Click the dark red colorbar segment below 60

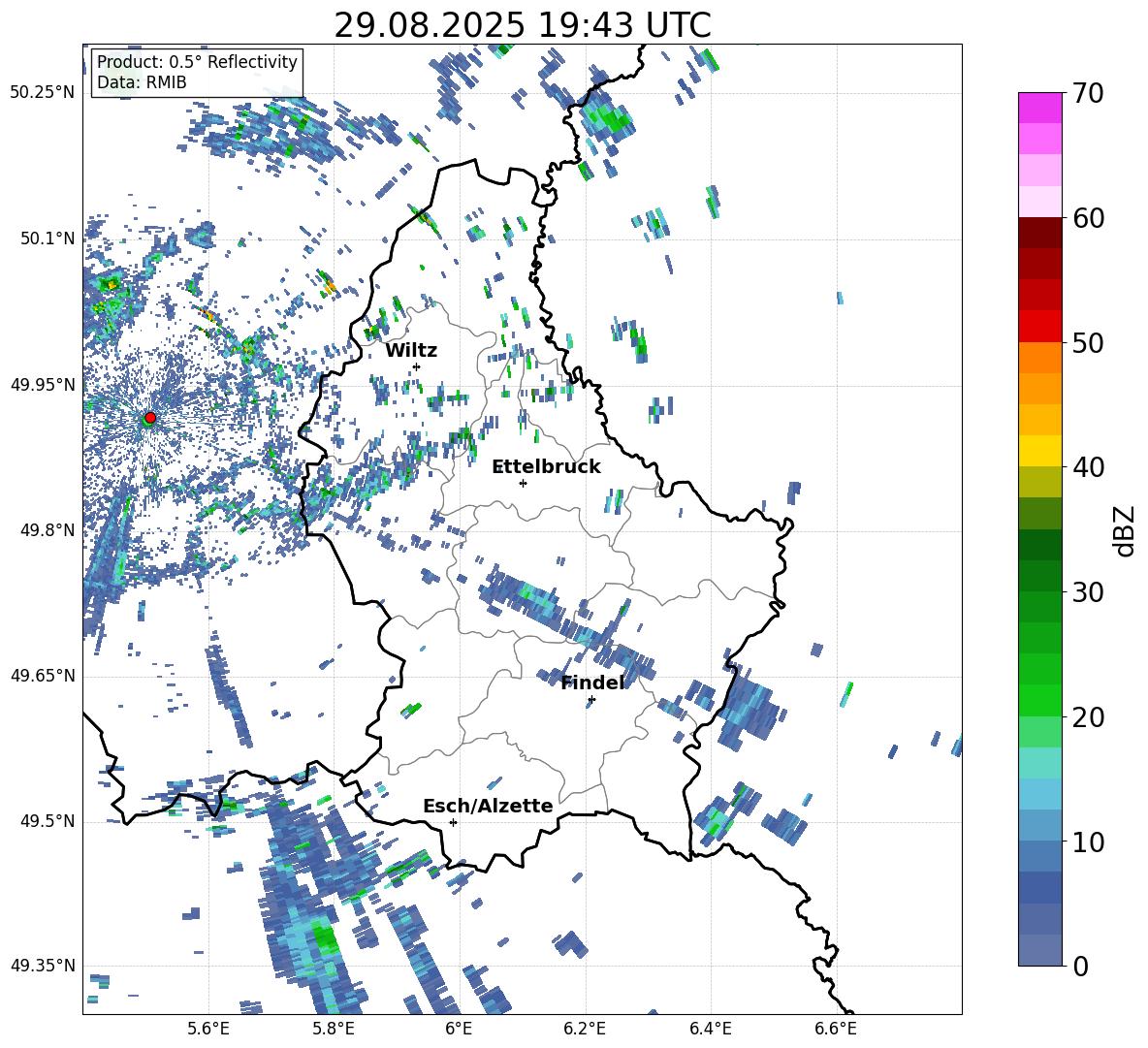(1039, 233)
